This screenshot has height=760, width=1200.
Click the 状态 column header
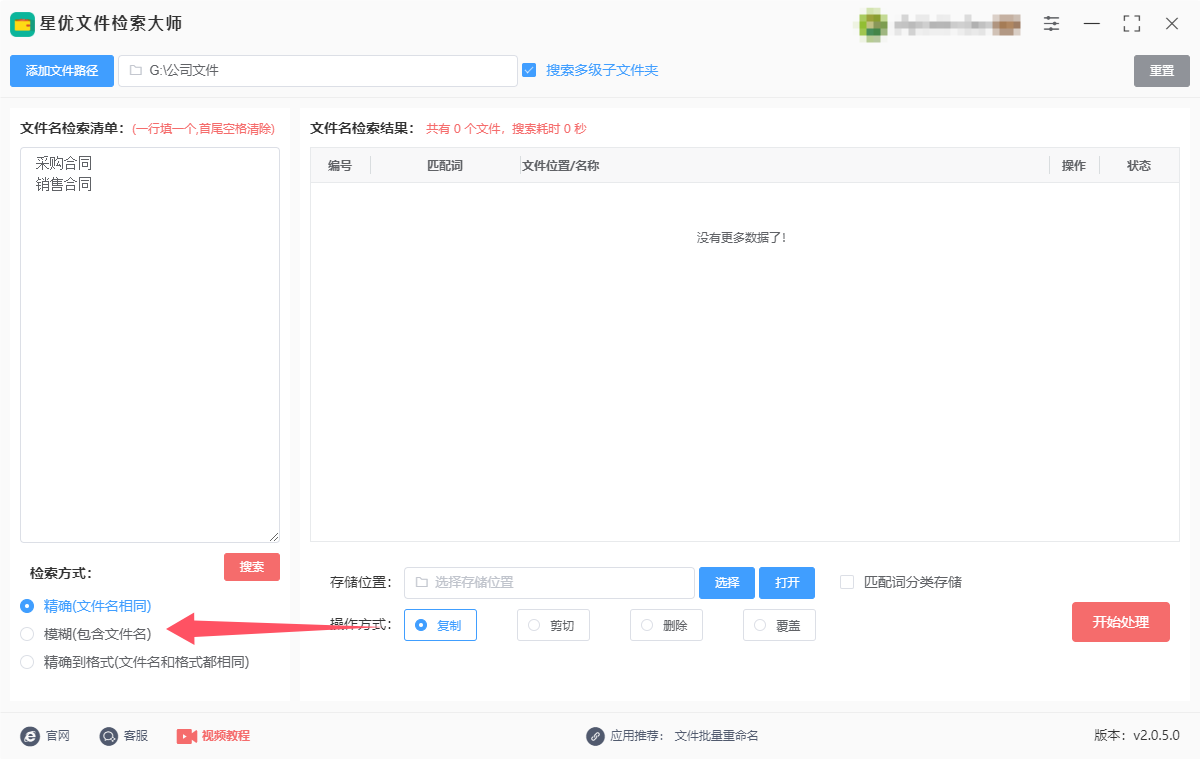[1139, 166]
